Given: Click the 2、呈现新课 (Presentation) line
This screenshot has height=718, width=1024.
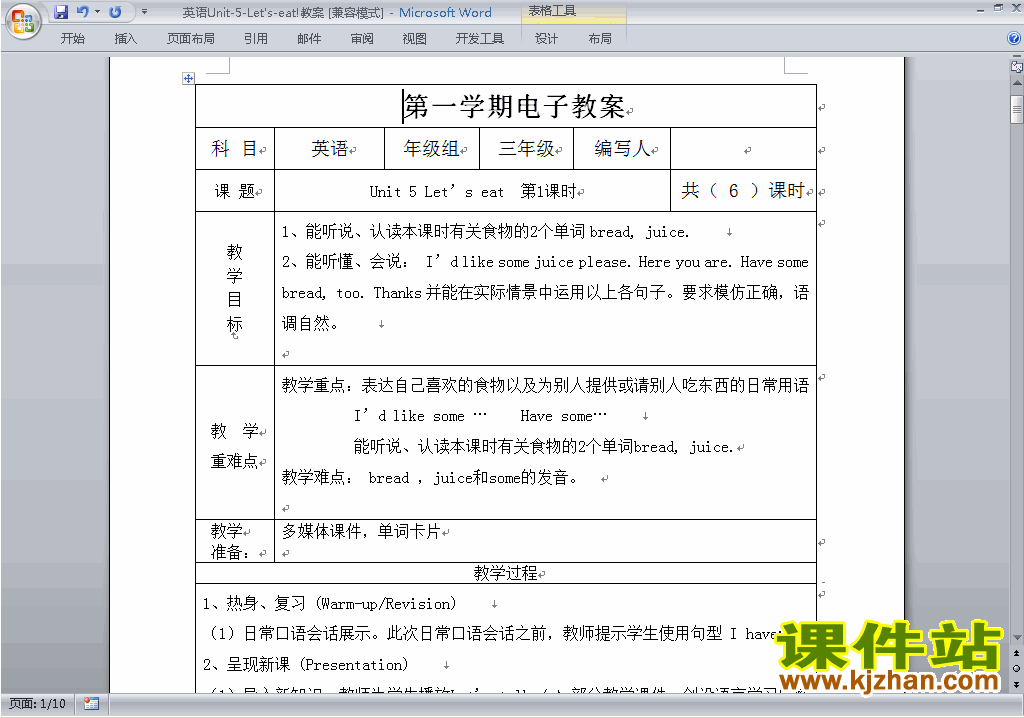Looking at the screenshot, I should 306,664.
